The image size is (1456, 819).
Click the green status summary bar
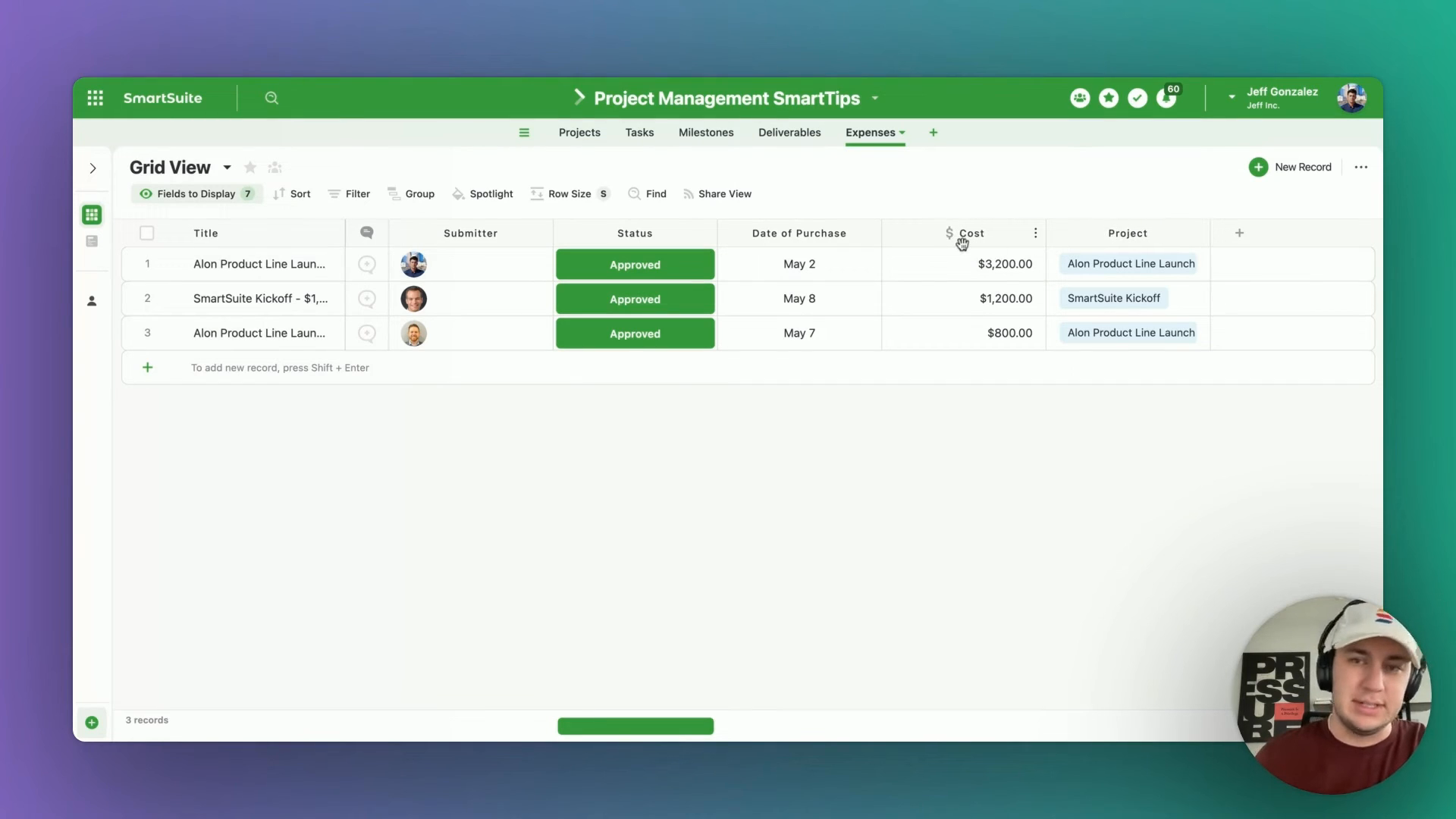click(x=635, y=726)
